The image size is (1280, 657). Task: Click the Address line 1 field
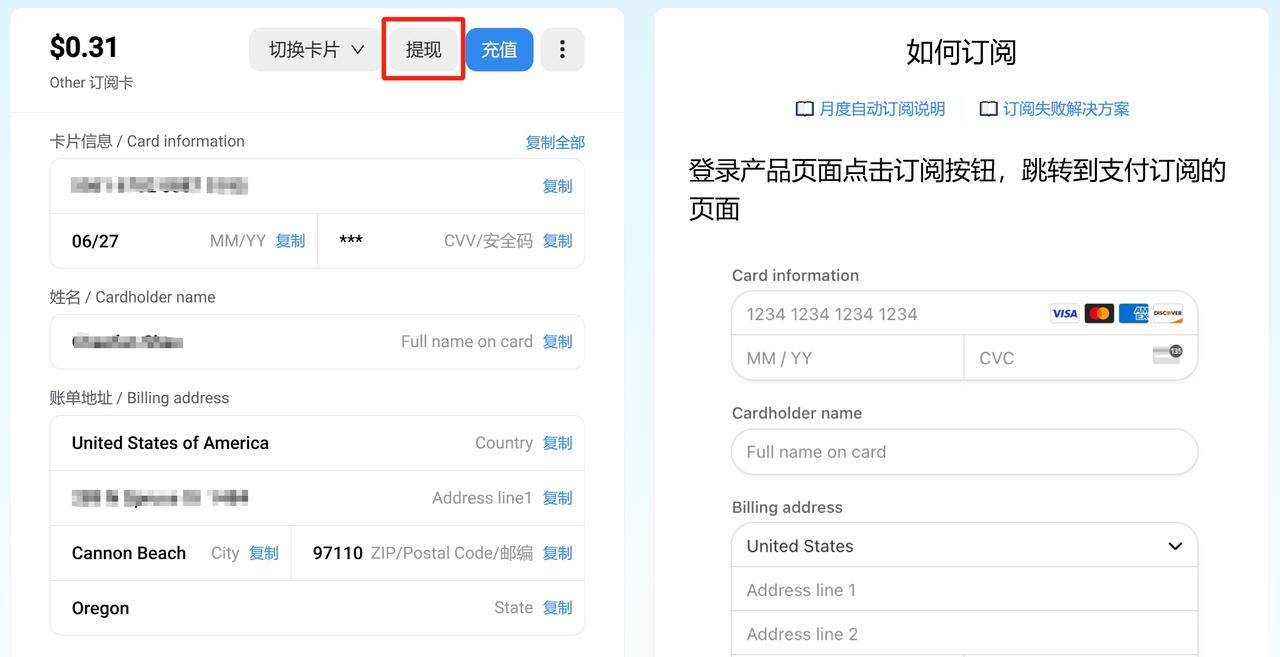click(x=965, y=590)
